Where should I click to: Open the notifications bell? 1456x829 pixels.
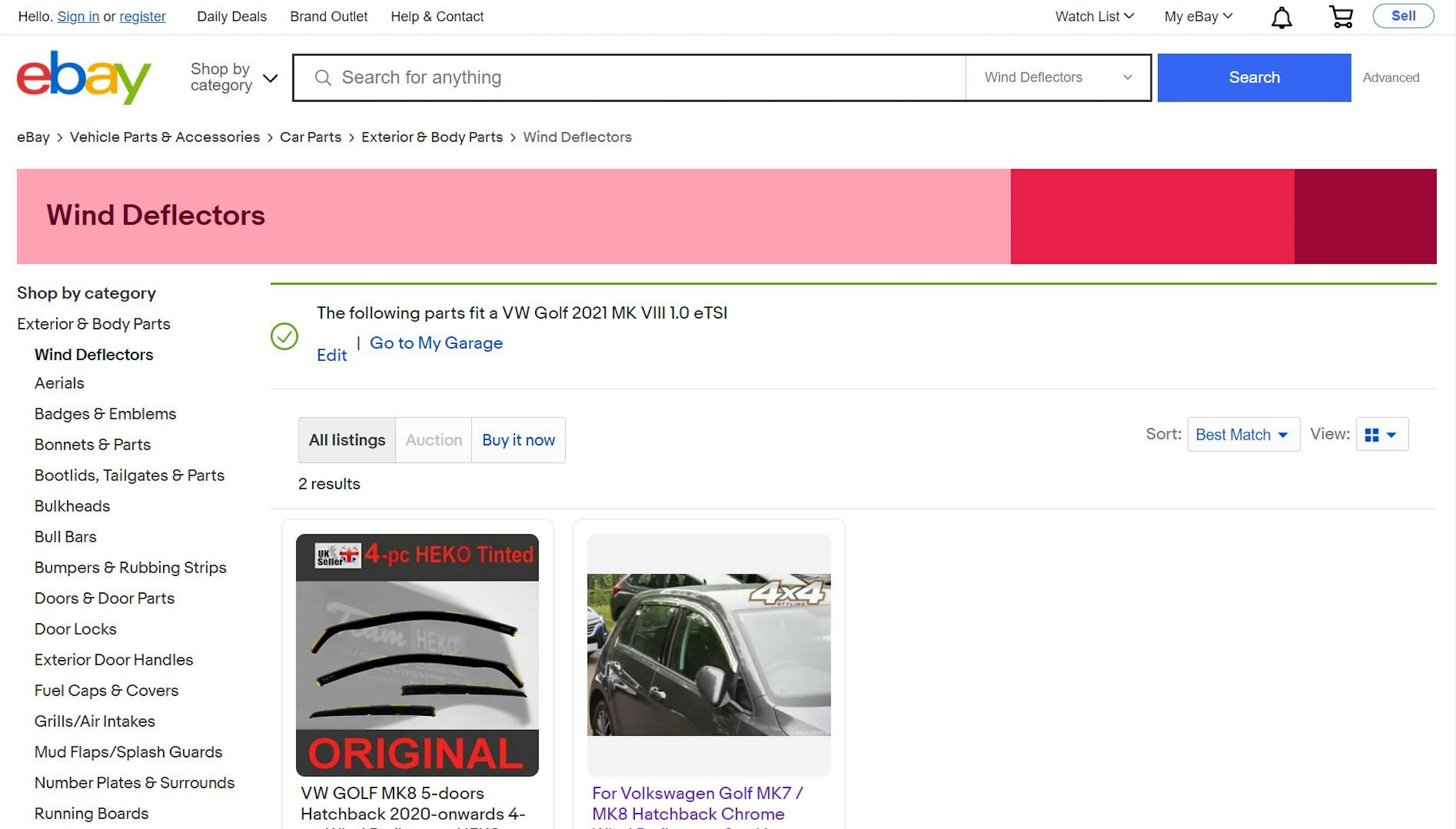point(1281,17)
